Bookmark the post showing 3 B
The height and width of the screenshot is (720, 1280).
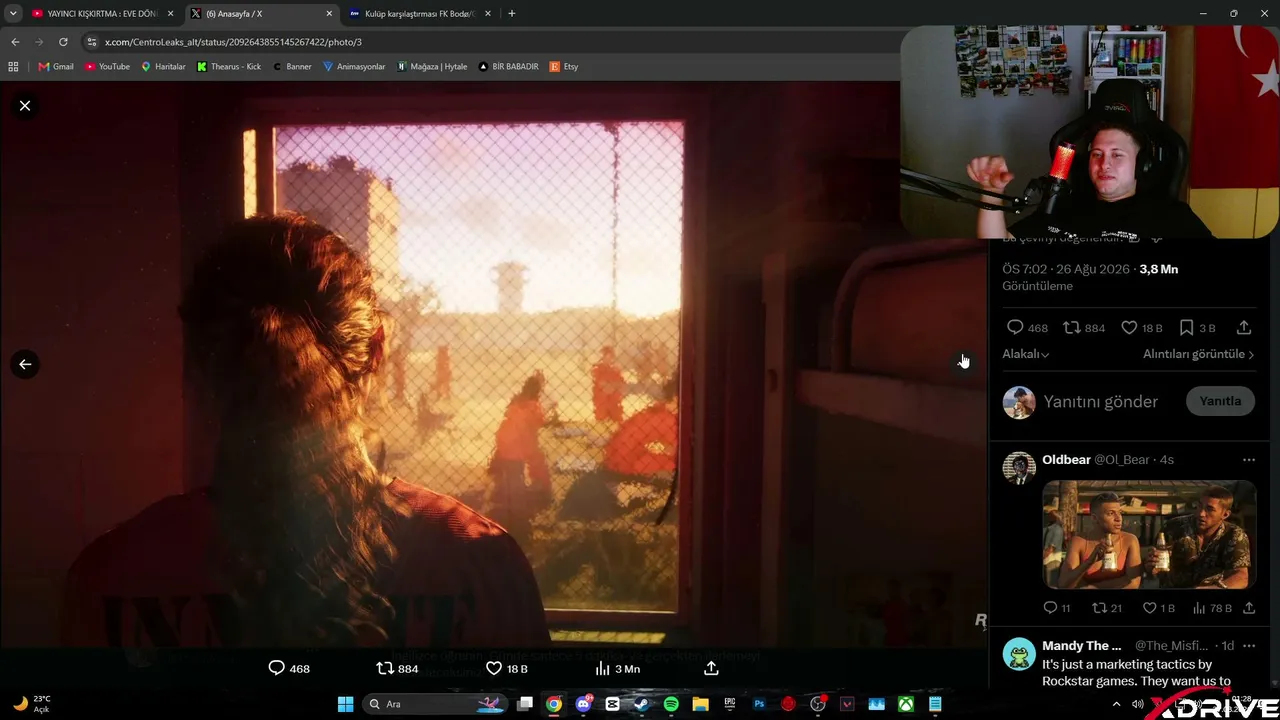pos(1197,327)
